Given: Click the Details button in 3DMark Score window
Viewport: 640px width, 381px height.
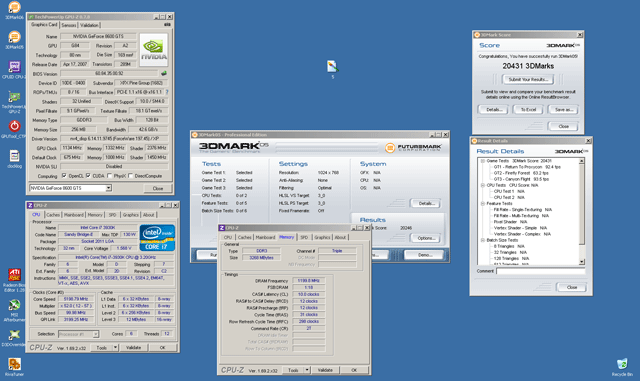Looking at the screenshot, I should point(493,109).
